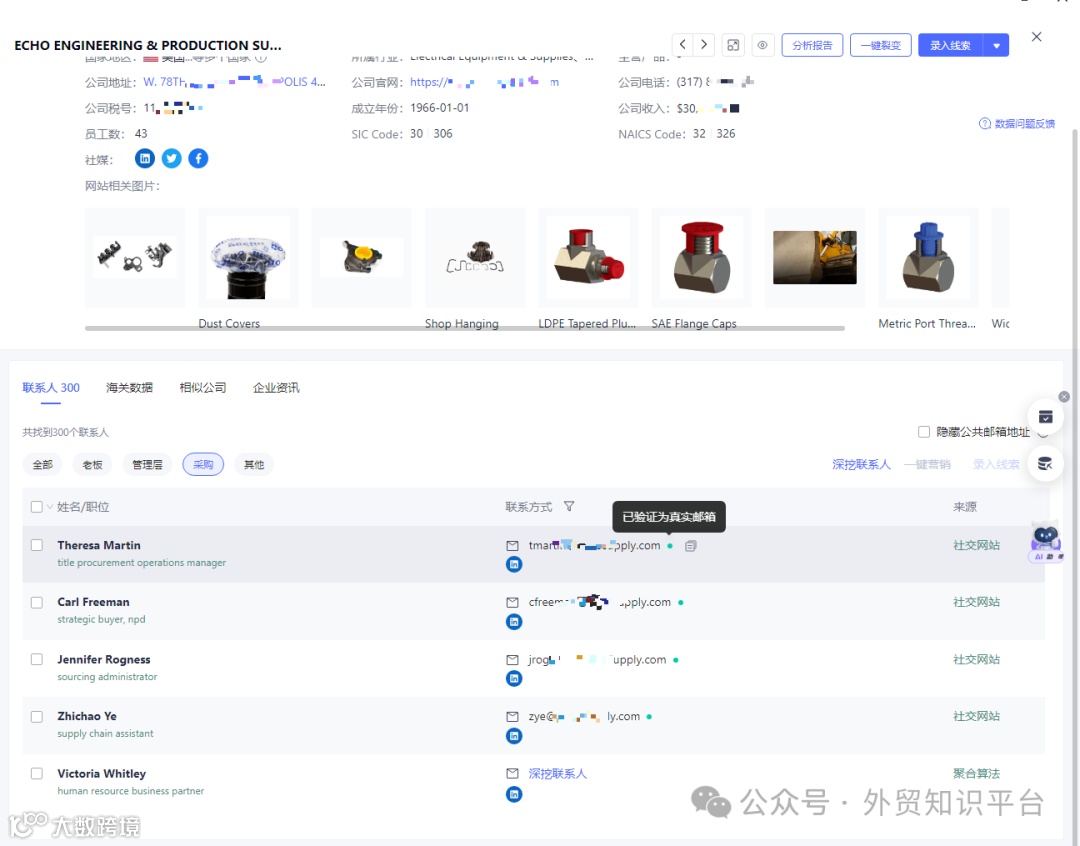Viewport: 1080px width, 846px height.
Task: Switch to 海关数据 tab
Action: pyautogui.click(x=129, y=388)
